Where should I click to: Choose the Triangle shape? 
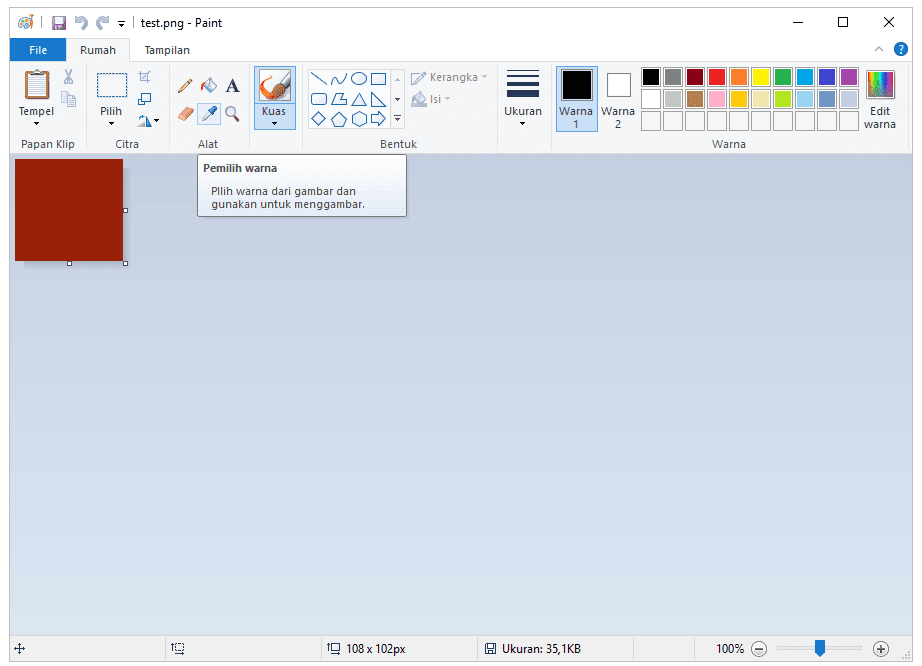click(x=359, y=99)
